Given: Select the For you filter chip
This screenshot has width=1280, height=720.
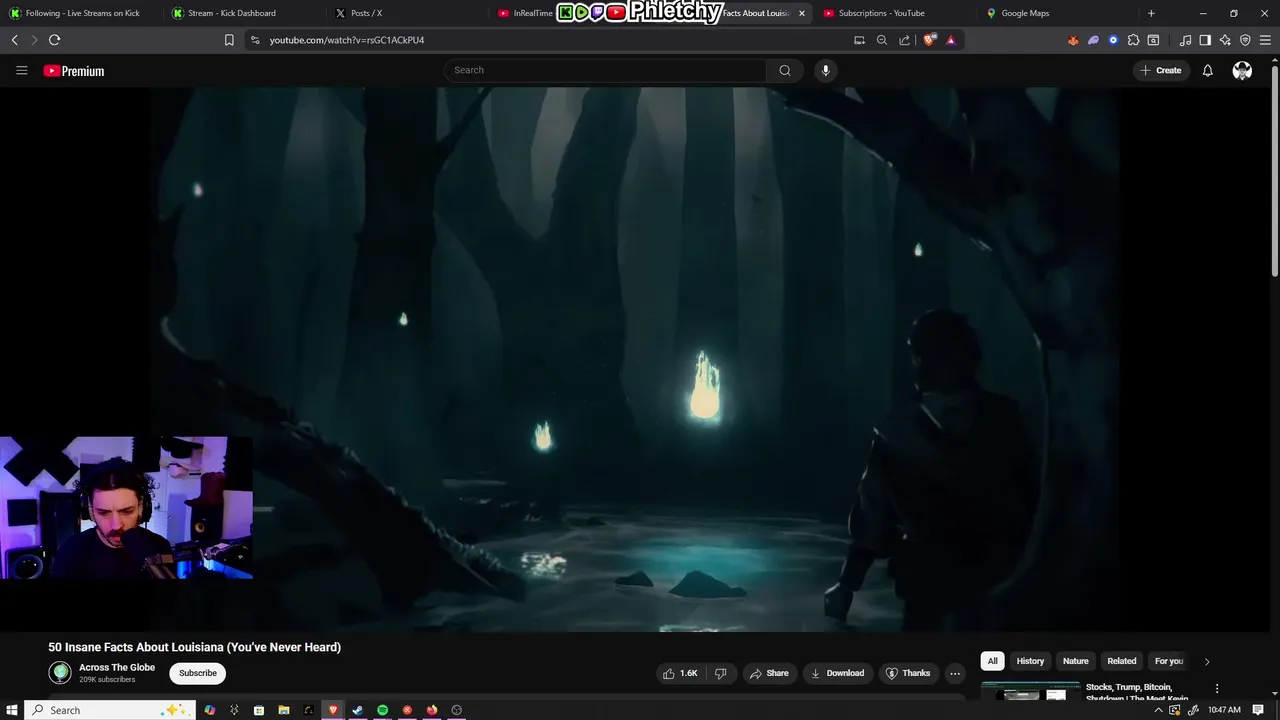Looking at the screenshot, I should click(1168, 661).
